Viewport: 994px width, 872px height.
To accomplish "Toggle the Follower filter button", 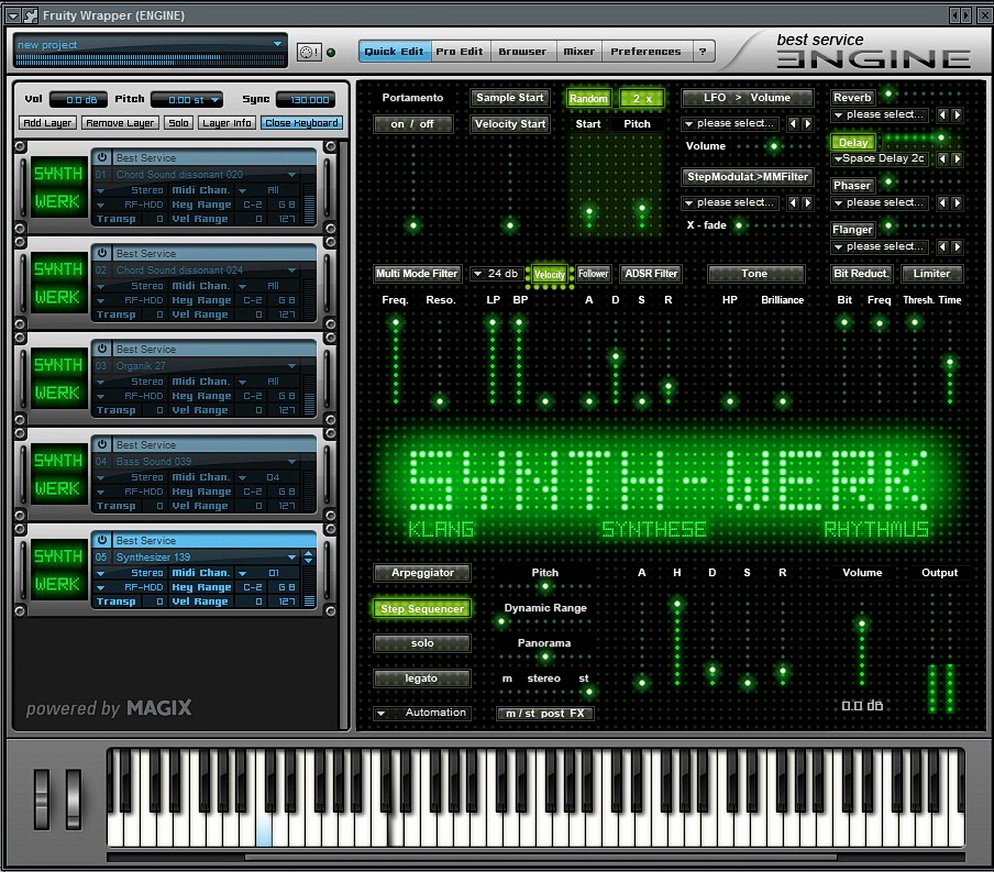I will pyautogui.click(x=593, y=274).
